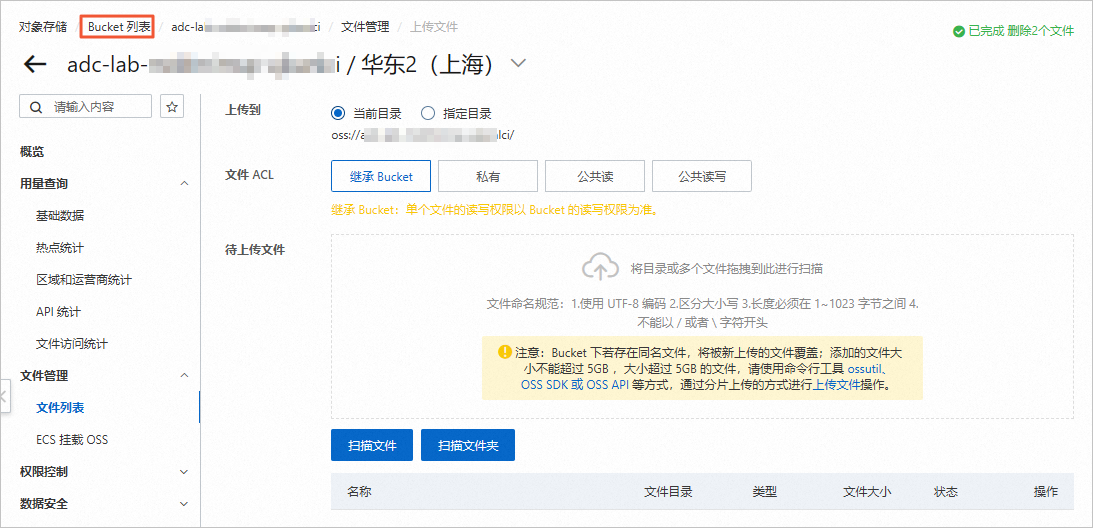Image resolution: width=1093 pixels, height=528 pixels.
Task: Click the yellow warning icon in notice box
Action: (x=504, y=351)
